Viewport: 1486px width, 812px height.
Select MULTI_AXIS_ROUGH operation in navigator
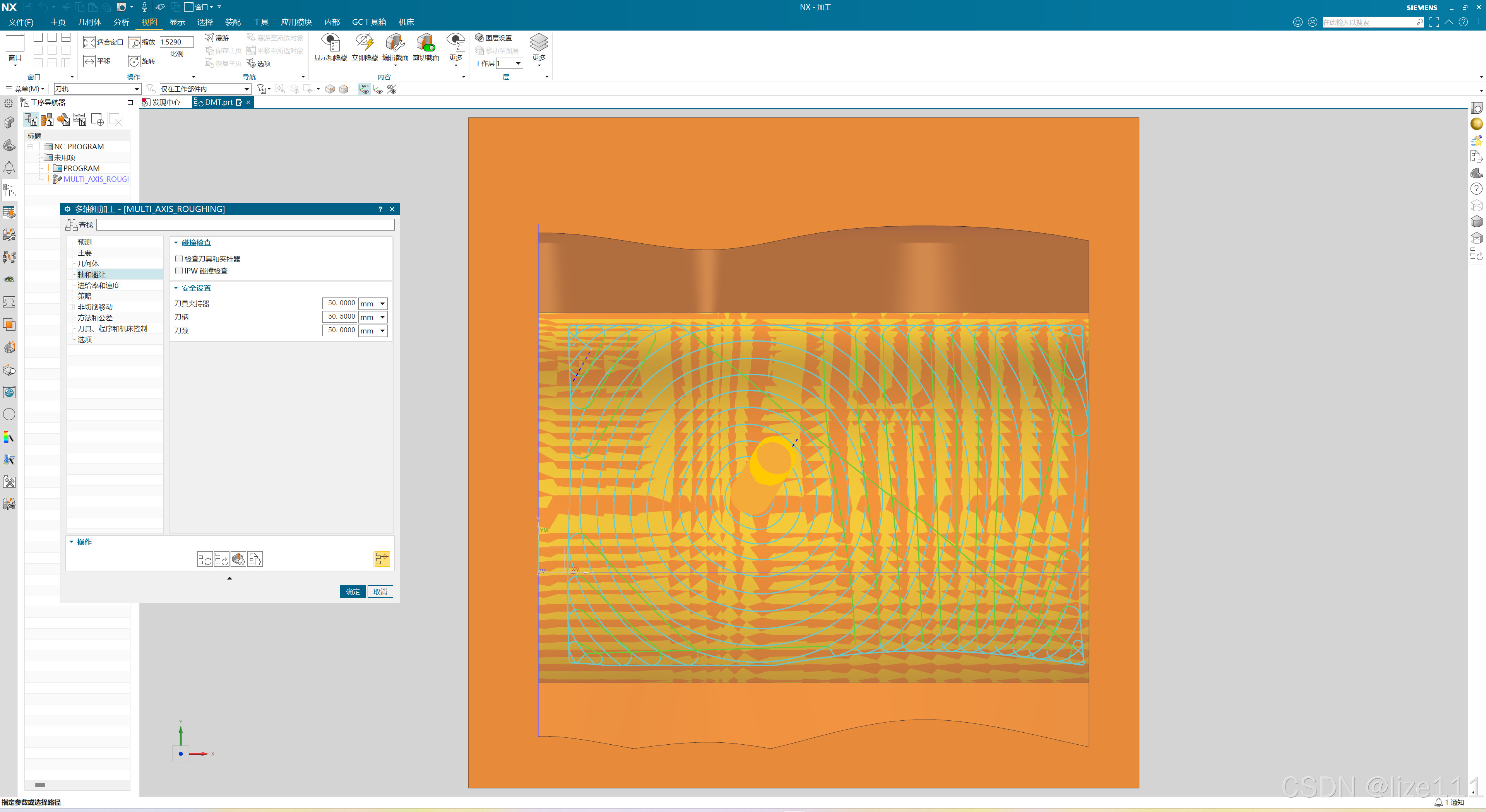[96, 179]
